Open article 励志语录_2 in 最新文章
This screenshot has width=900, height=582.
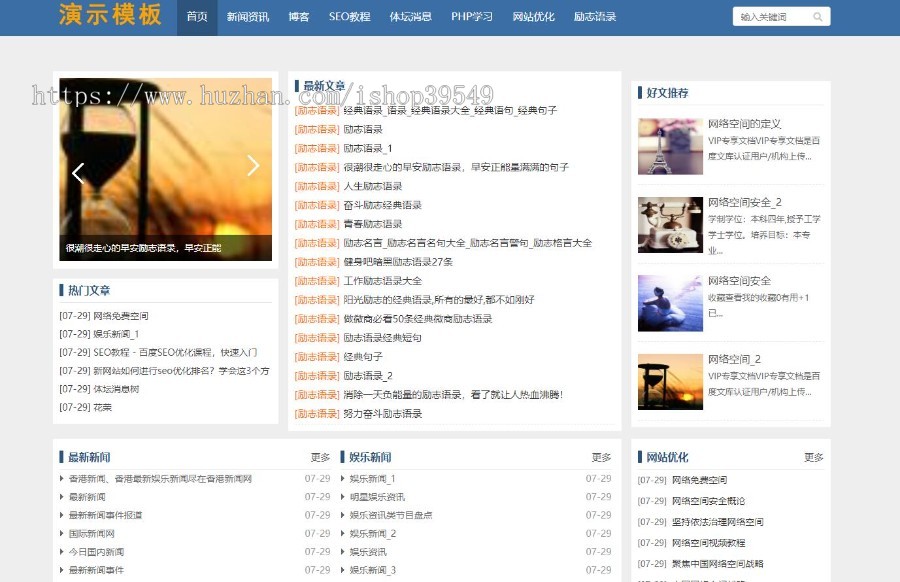[x=368, y=376]
